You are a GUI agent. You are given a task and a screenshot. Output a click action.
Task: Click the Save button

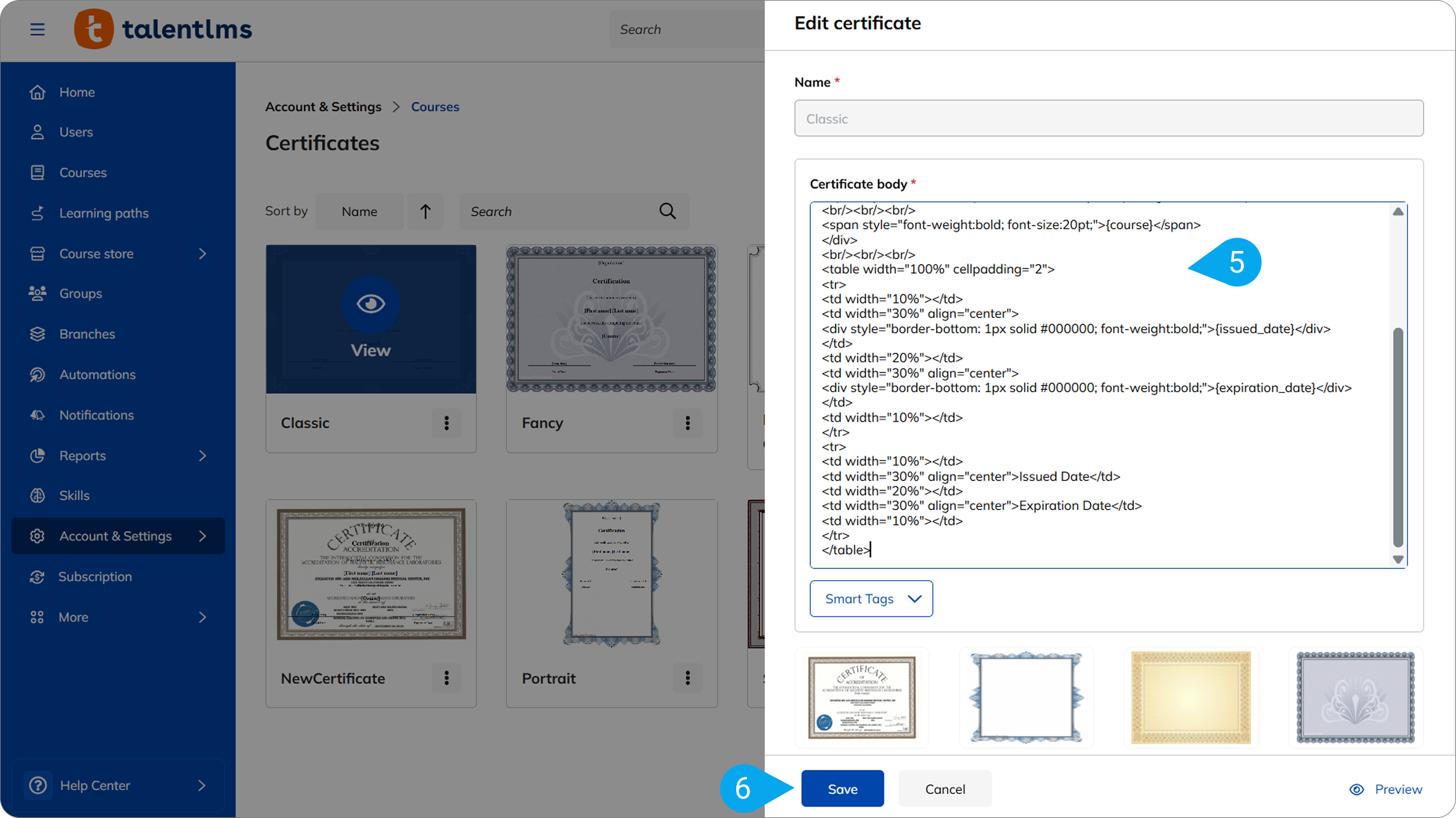click(x=842, y=788)
